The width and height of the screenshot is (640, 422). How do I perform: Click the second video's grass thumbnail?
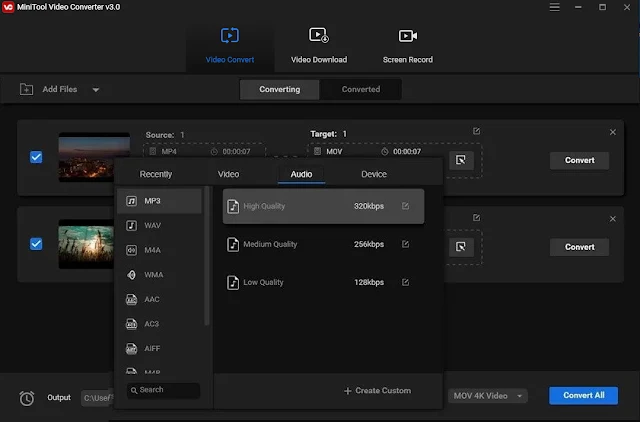[86, 244]
